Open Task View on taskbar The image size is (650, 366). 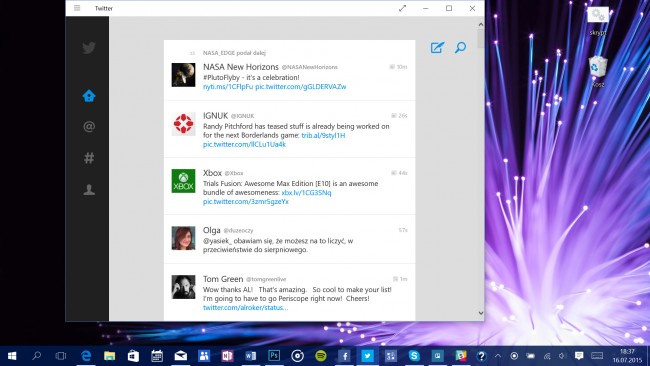(61, 356)
